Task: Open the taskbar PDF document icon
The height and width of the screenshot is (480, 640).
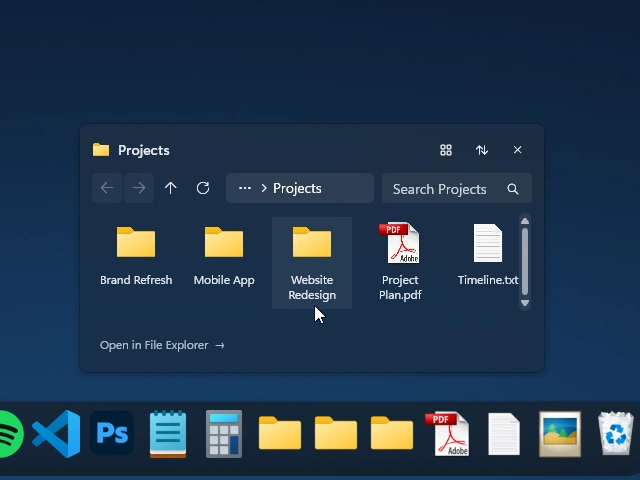Action: pyautogui.click(x=447, y=434)
